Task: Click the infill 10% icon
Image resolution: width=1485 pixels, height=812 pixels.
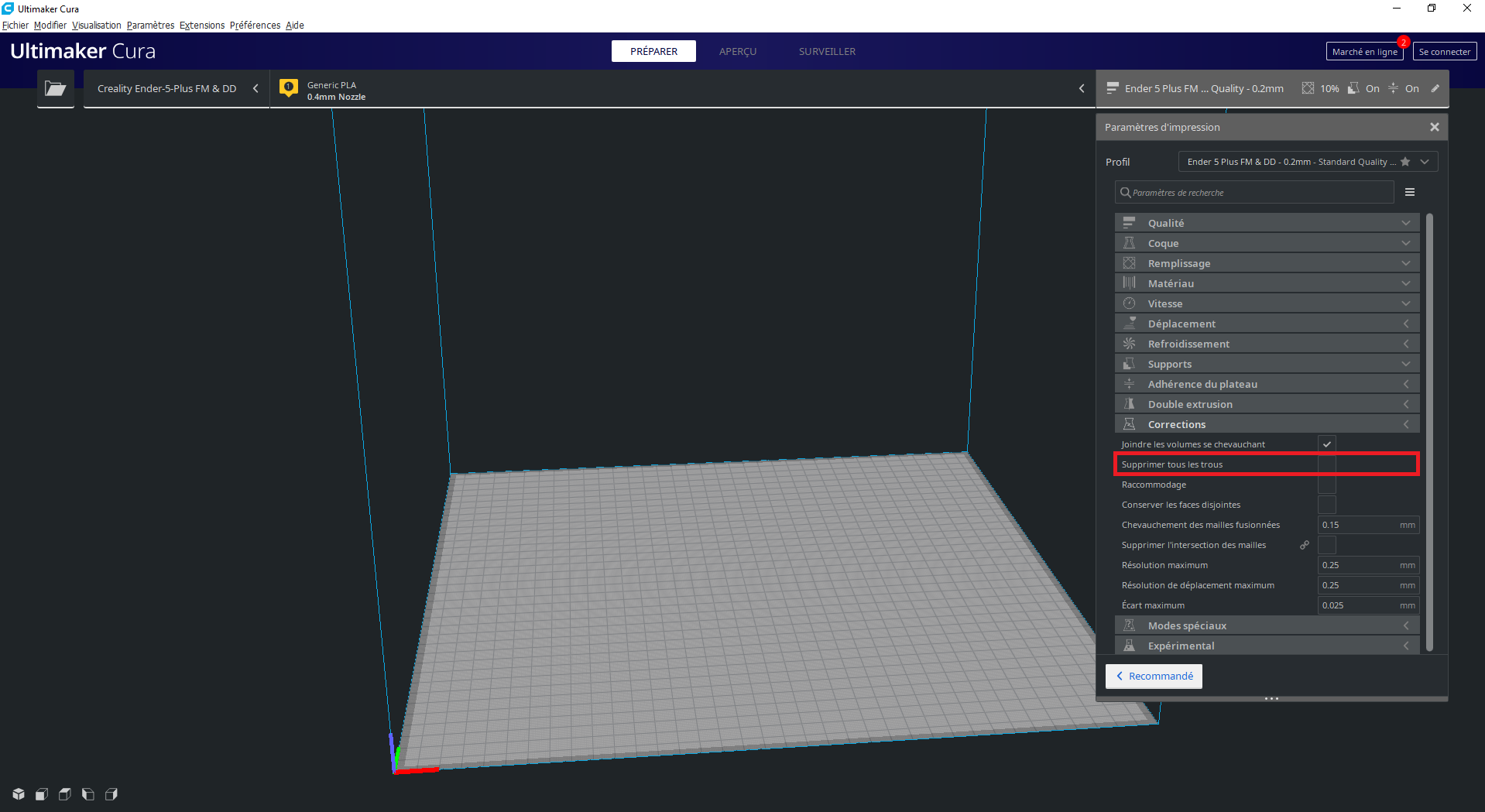Action: (1308, 88)
